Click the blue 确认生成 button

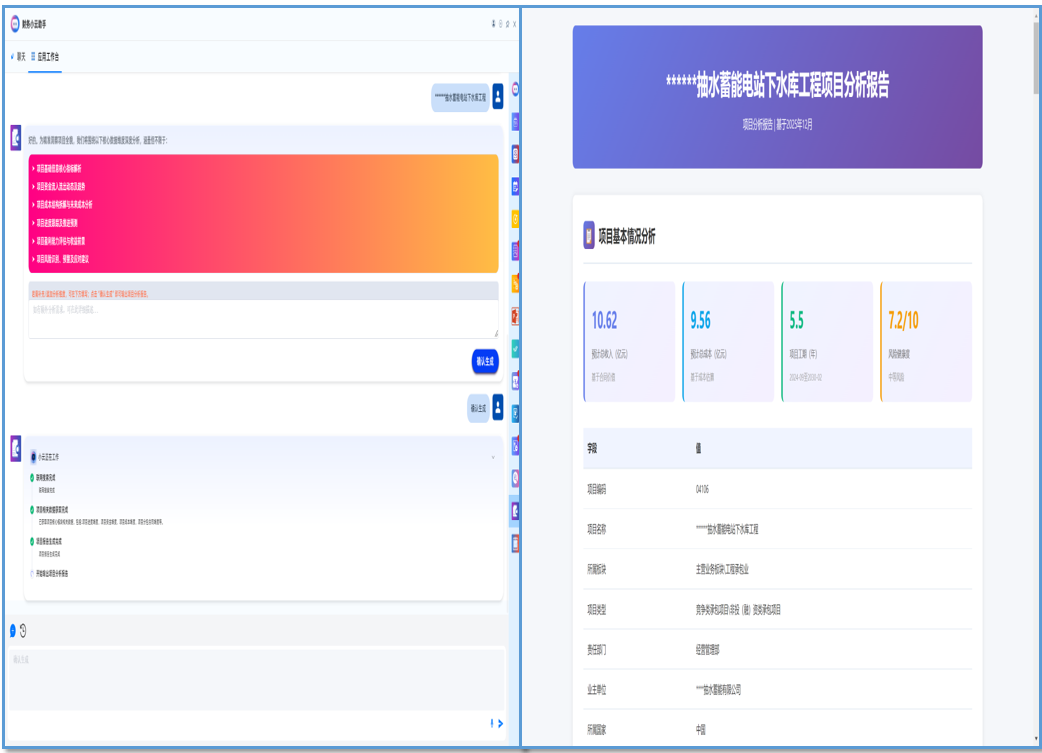[485, 362]
